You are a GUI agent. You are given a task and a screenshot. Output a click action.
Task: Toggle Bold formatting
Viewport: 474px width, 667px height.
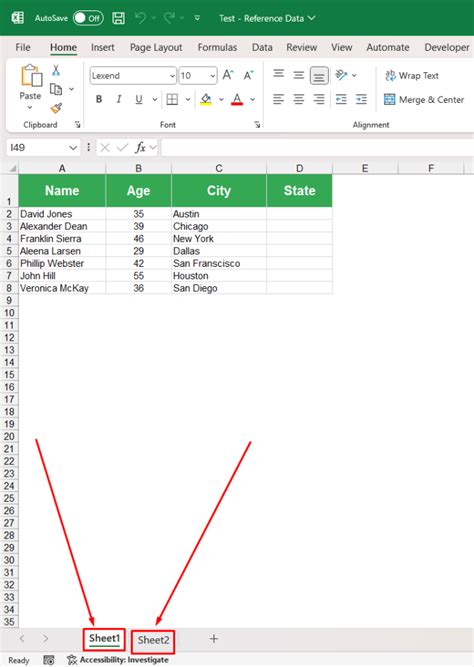coord(99,100)
